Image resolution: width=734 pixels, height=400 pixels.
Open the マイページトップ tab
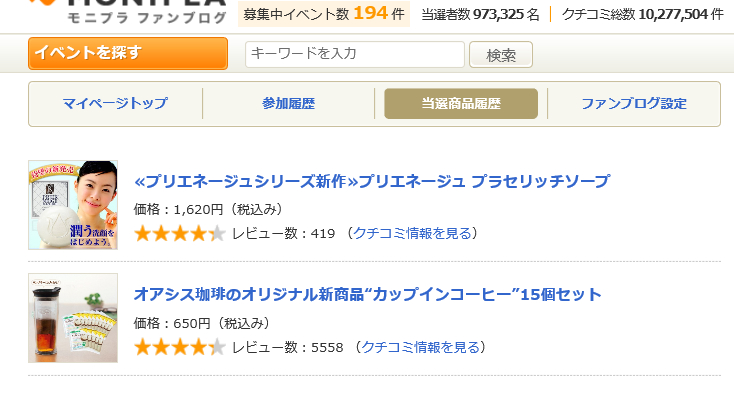(115, 103)
